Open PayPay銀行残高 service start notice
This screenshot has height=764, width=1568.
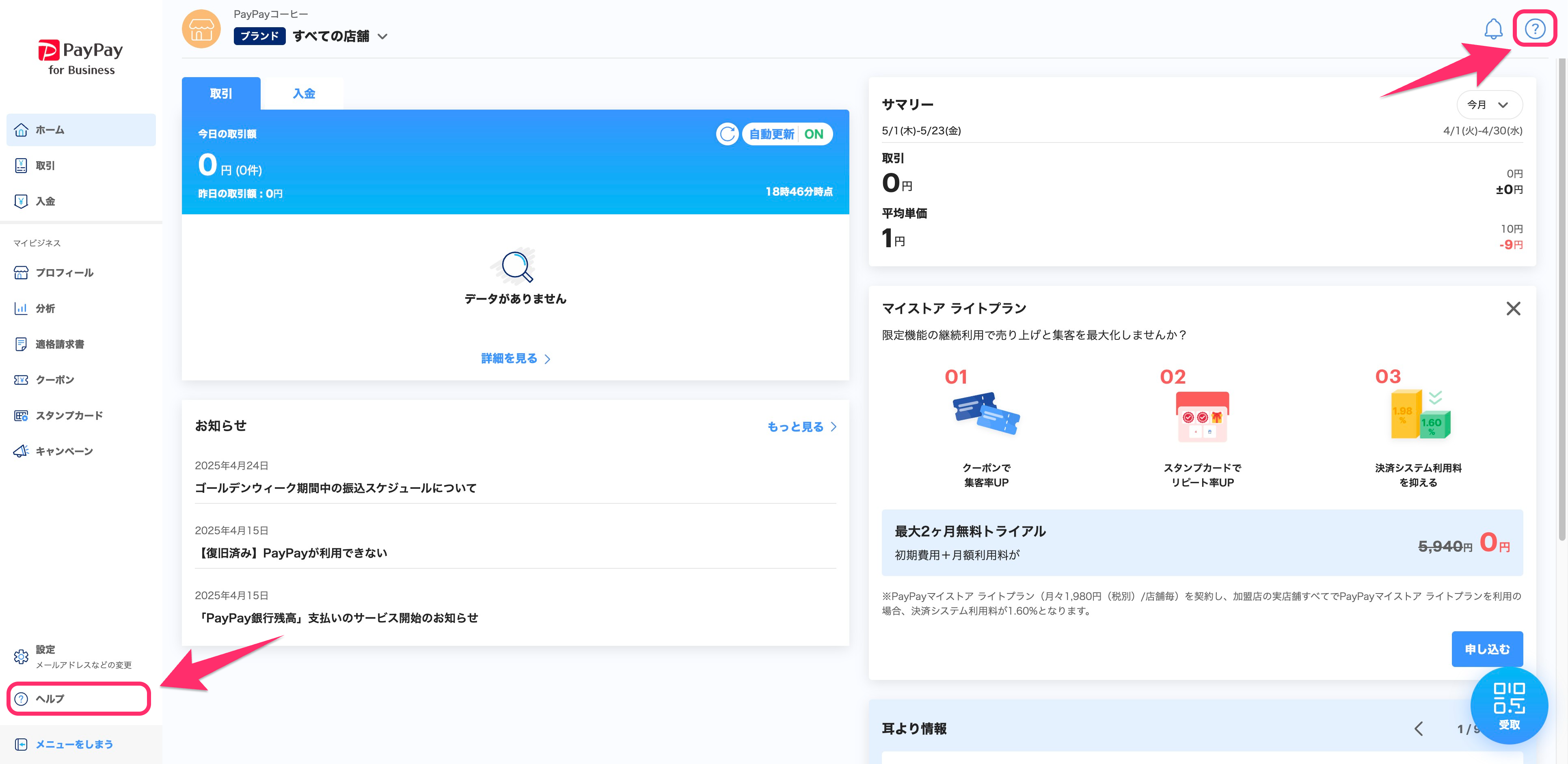coord(337,618)
